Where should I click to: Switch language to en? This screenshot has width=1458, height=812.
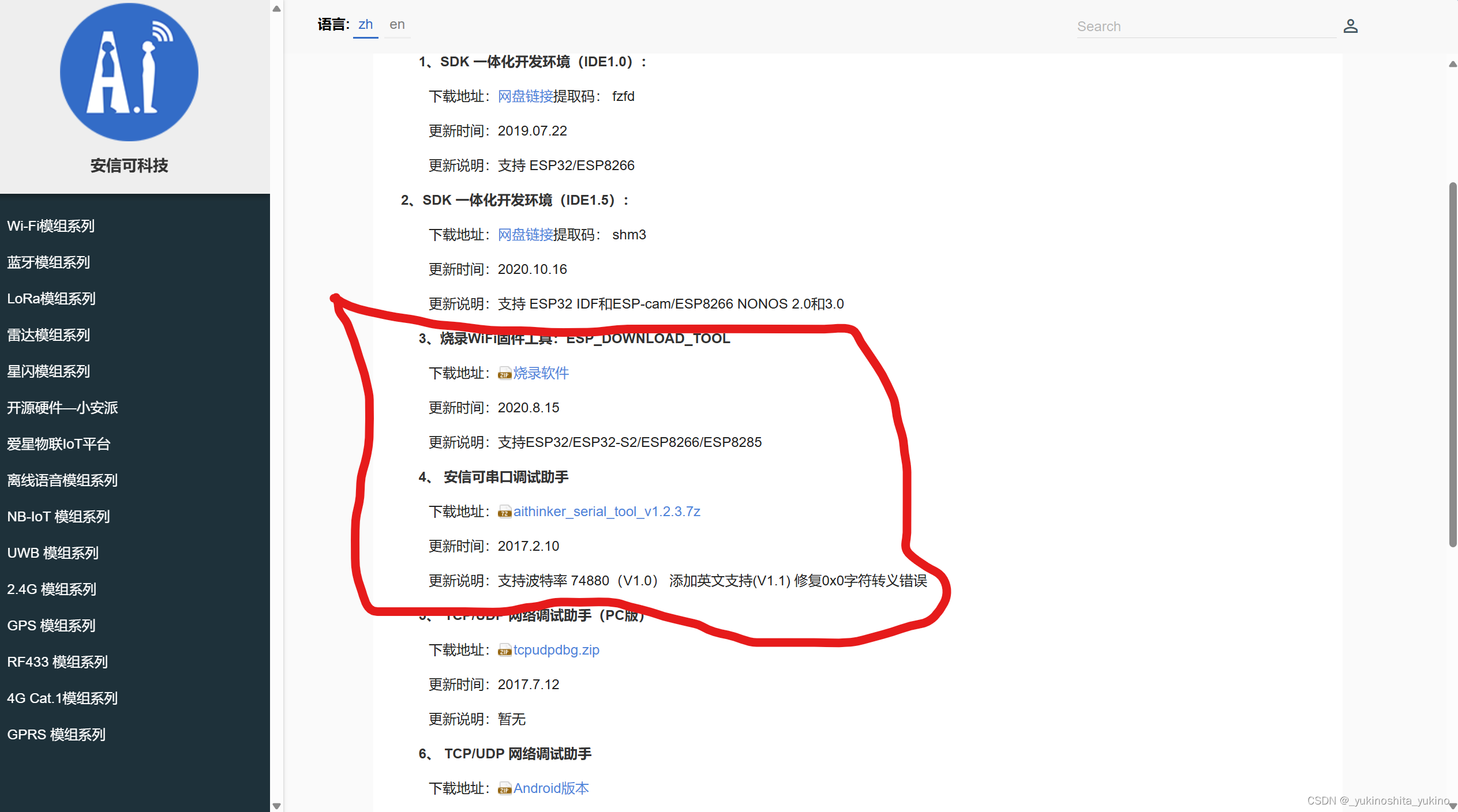tap(397, 25)
